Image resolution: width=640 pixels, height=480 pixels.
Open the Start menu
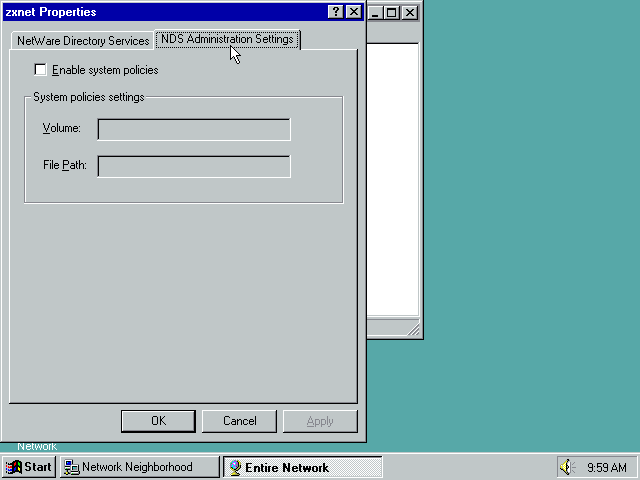[x=28, y=467]
